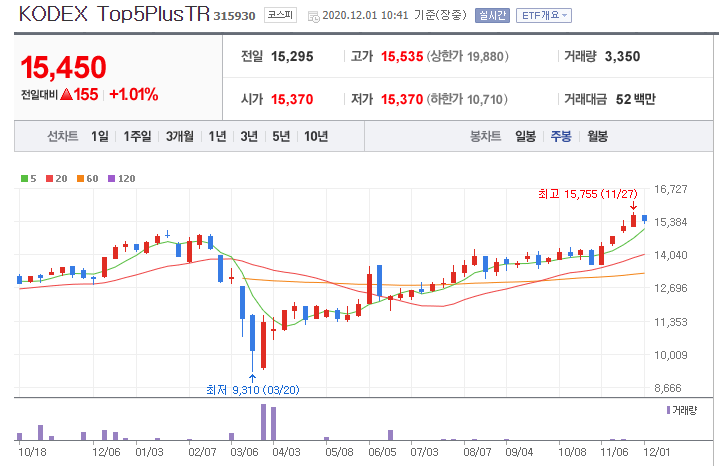Click the 상한가 19,880 text
The height and width of the screenshot is (466, 719).
pos(468,56)
